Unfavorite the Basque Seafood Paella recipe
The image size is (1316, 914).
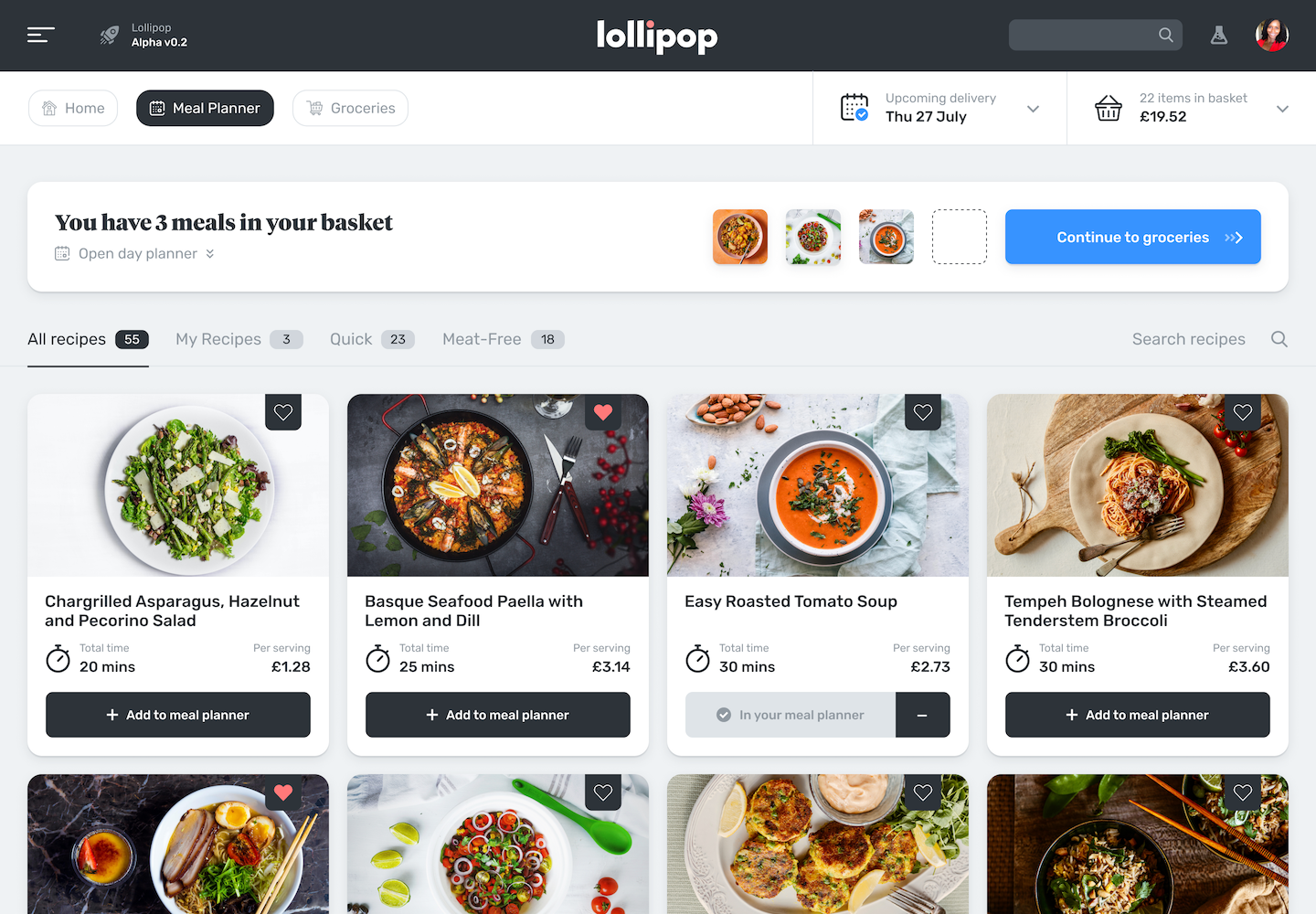click(603, 412)
